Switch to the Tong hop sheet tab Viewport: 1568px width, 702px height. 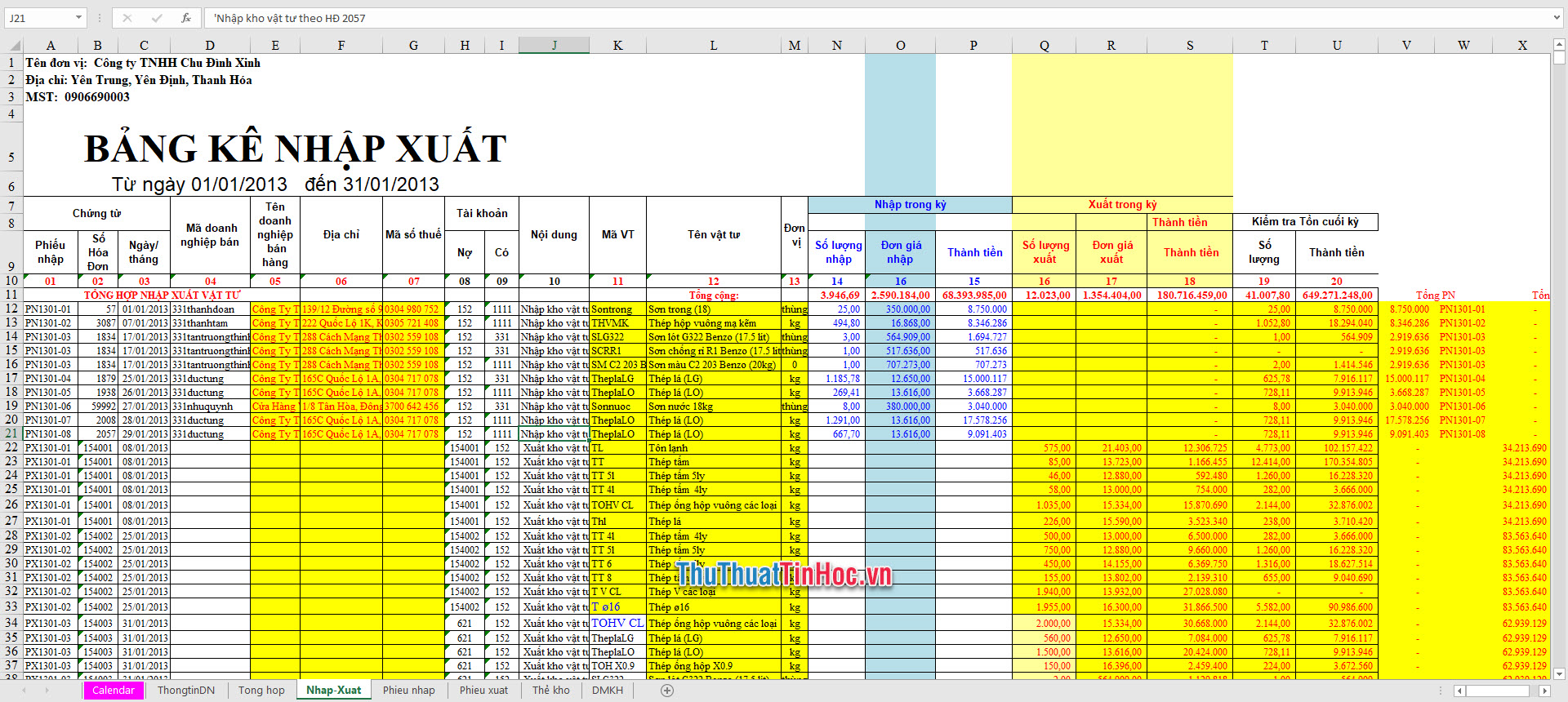click(x=261, y=691)
